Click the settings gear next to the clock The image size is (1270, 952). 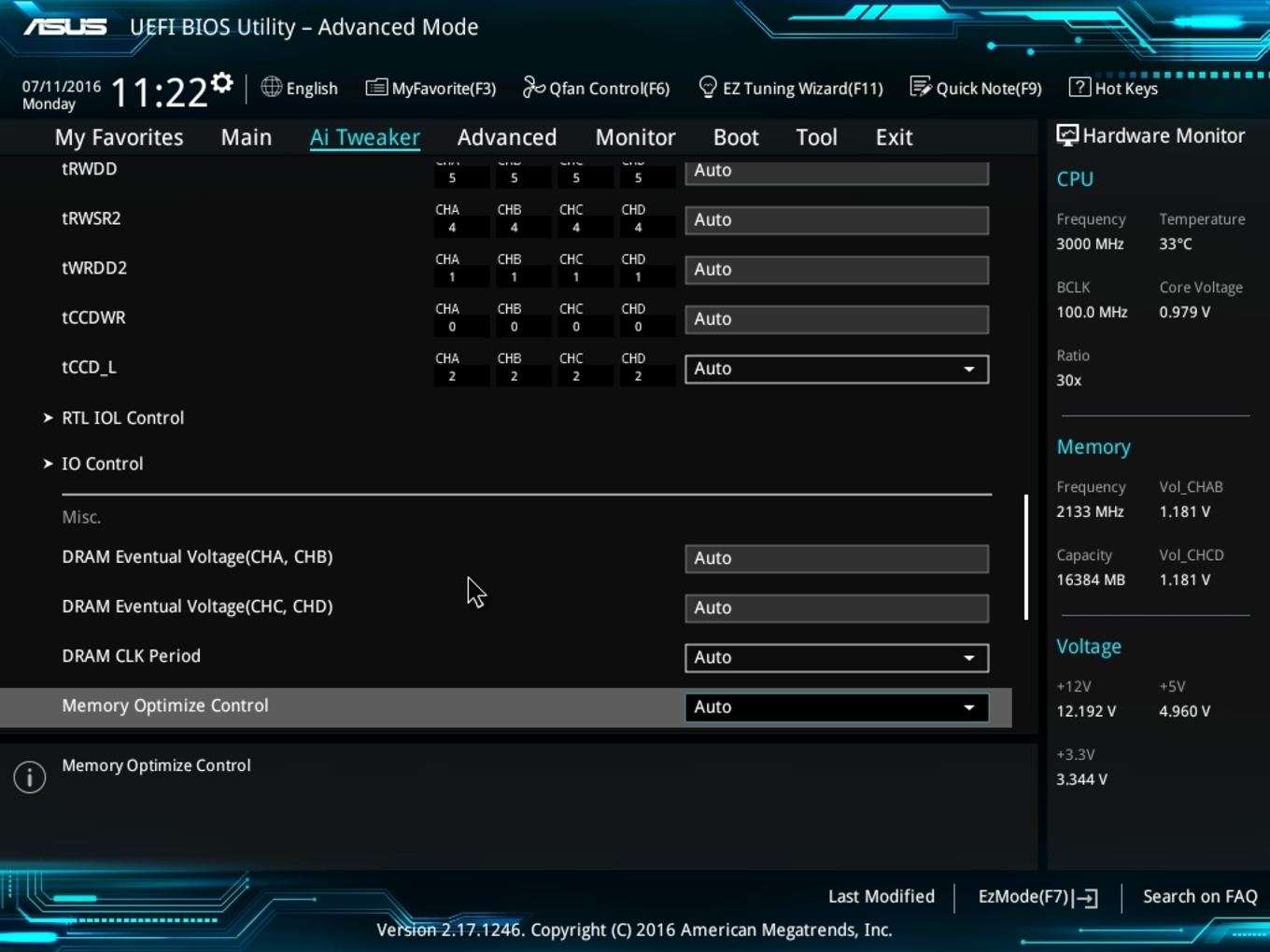coord(221,83)
